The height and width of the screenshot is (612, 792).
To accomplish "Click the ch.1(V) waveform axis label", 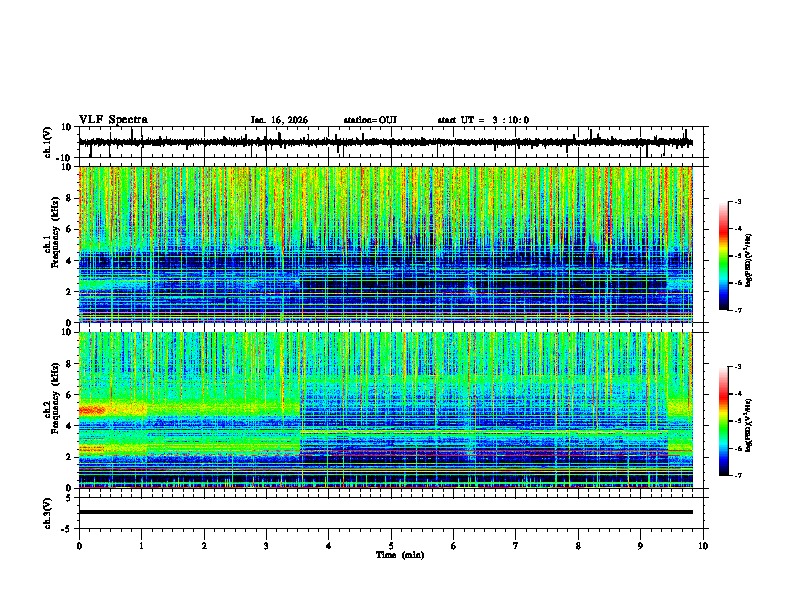I will 48,142.
